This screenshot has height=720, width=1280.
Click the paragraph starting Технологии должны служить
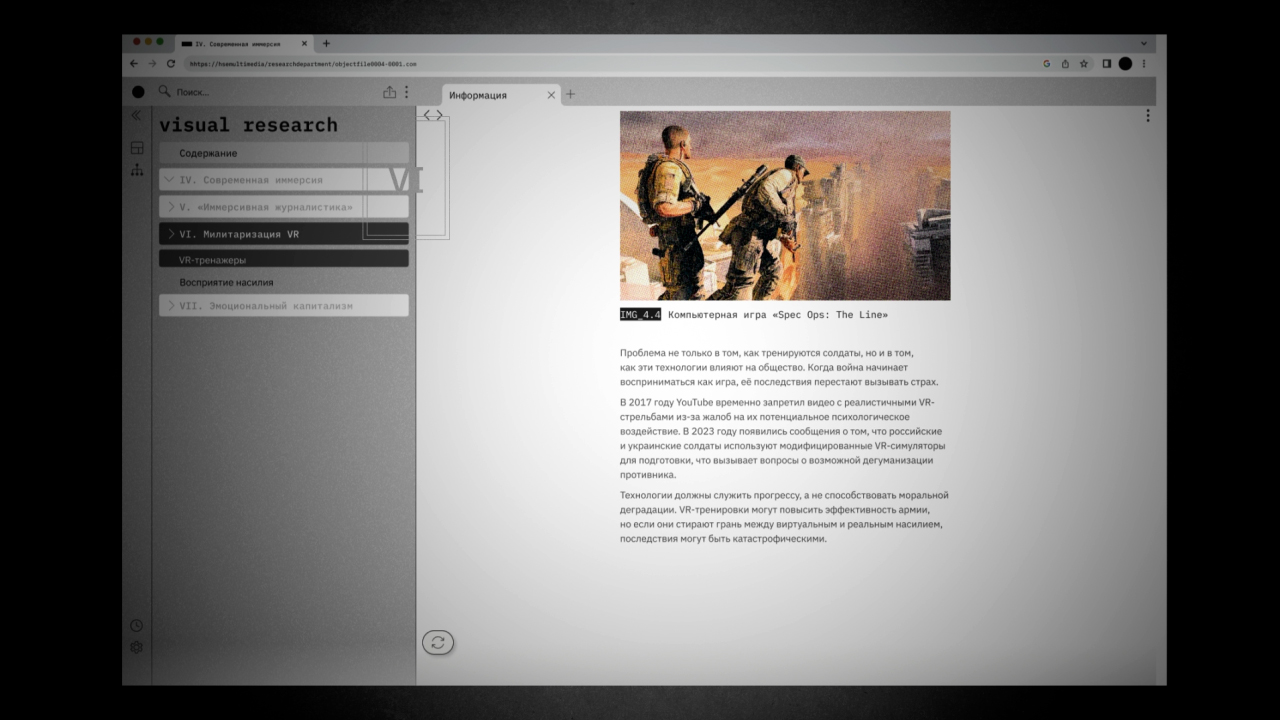[785, 517]
